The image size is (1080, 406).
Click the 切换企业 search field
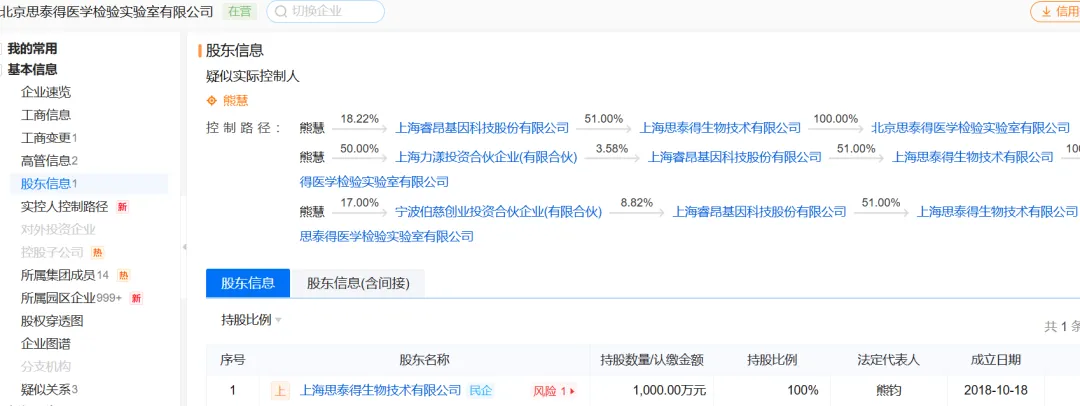point(326,11)
